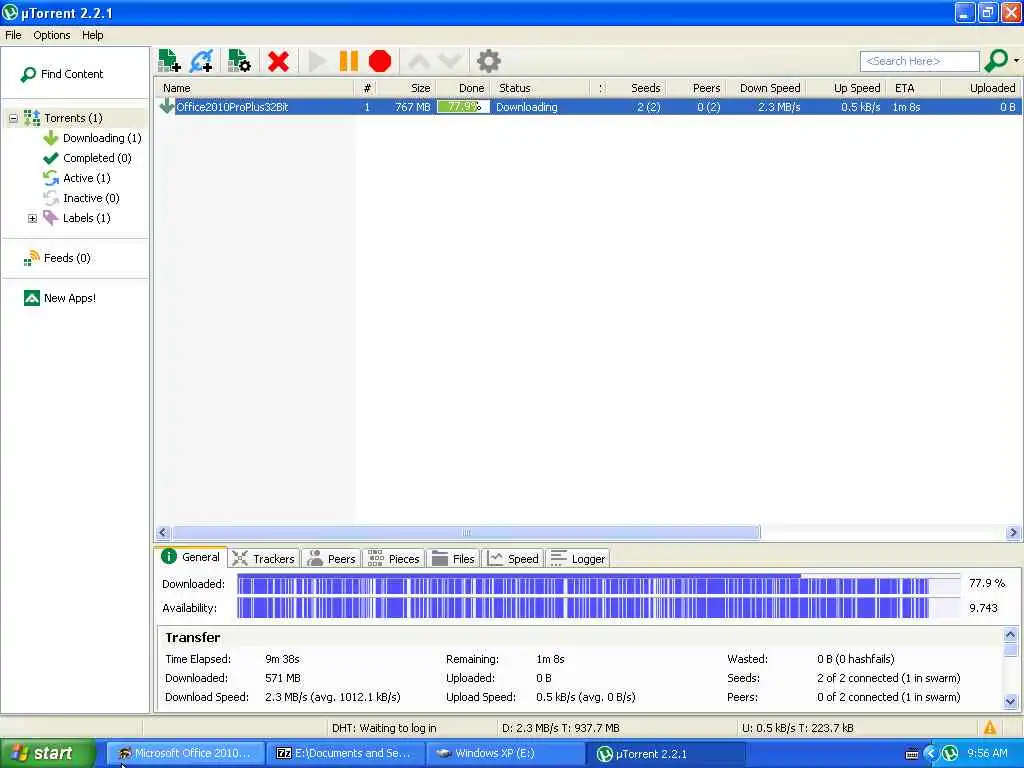This screenshot has width=1024, height=768.
Task: Move torrent up the queue arrow
Action: [419, 61]
